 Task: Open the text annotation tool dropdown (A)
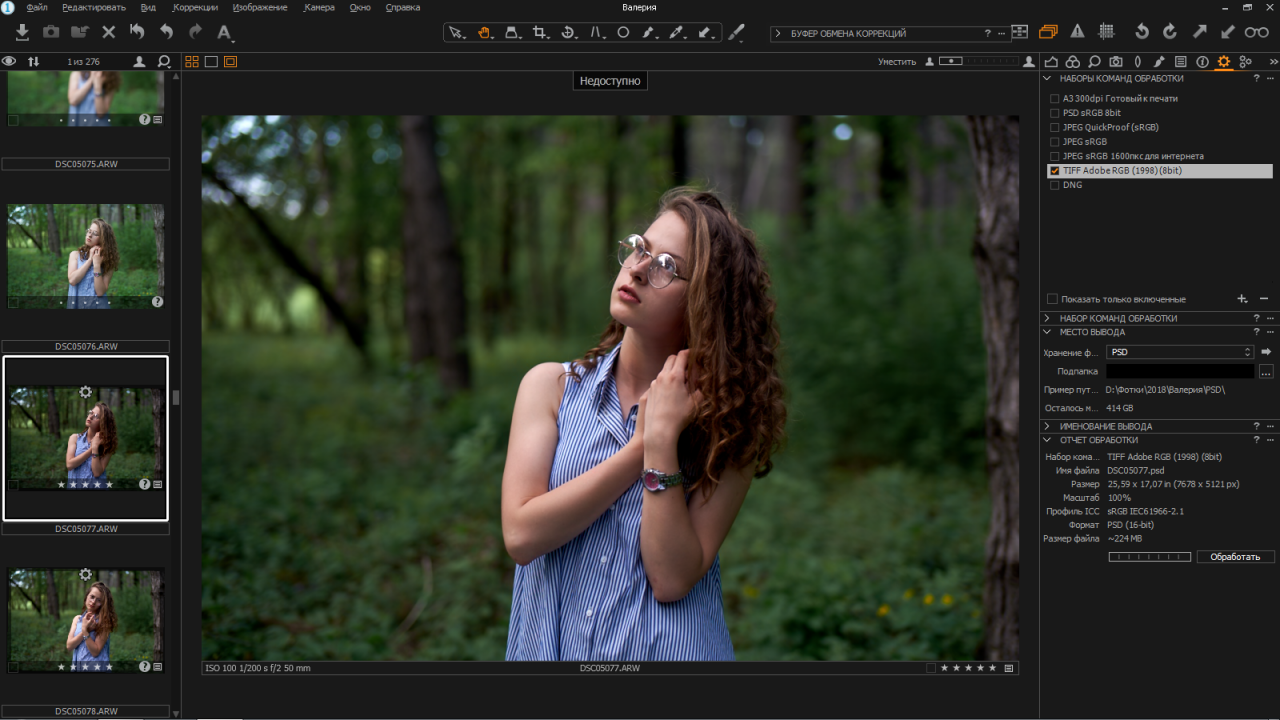click(225, 33)
